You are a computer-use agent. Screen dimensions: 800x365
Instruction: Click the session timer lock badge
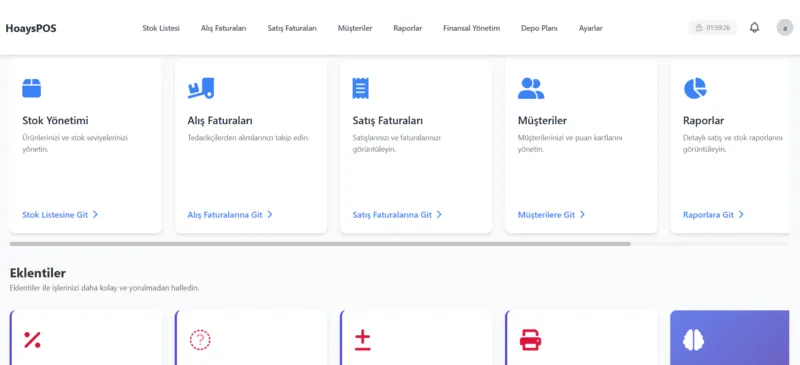click(712, 28)
